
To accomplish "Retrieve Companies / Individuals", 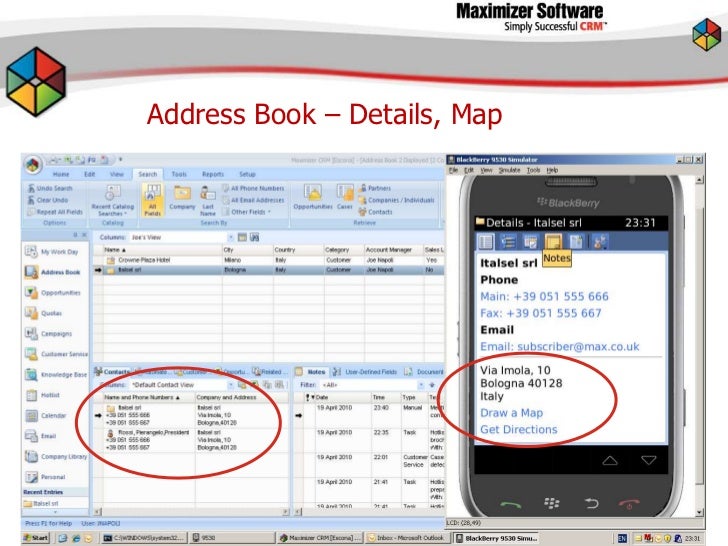I will coord(396,200).
